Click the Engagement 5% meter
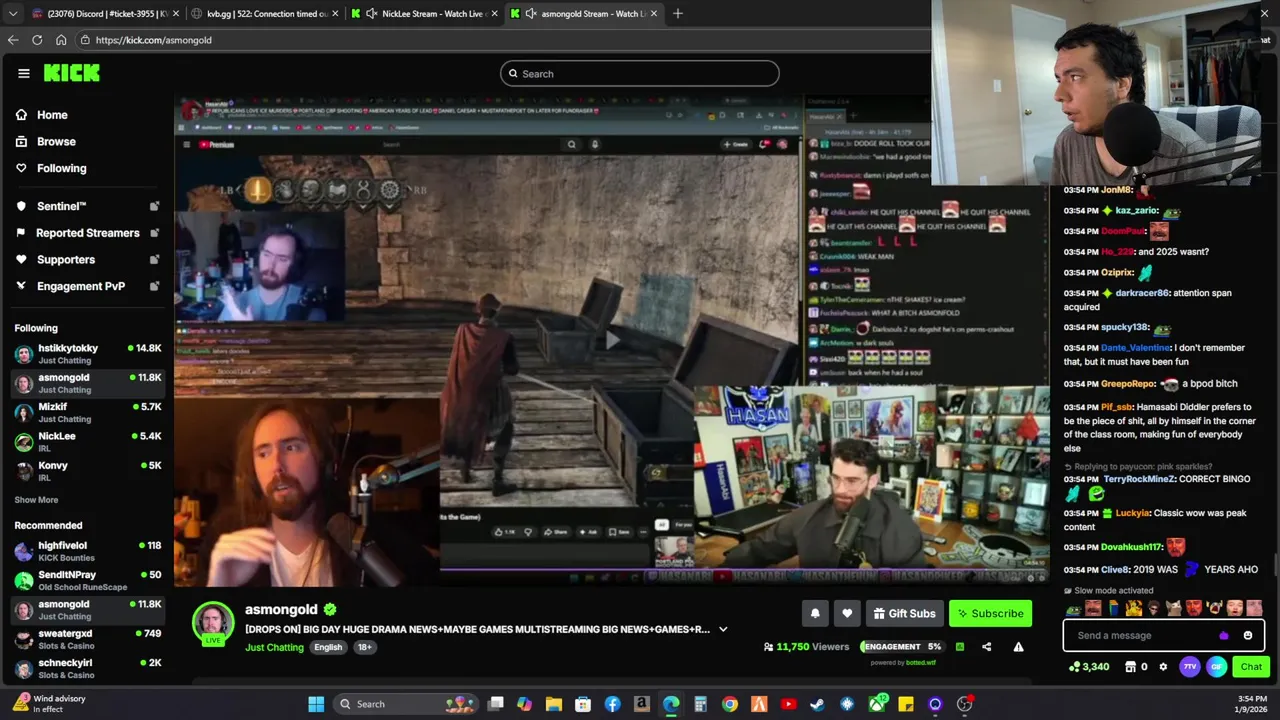1280x720 pixels. [902, 647]
